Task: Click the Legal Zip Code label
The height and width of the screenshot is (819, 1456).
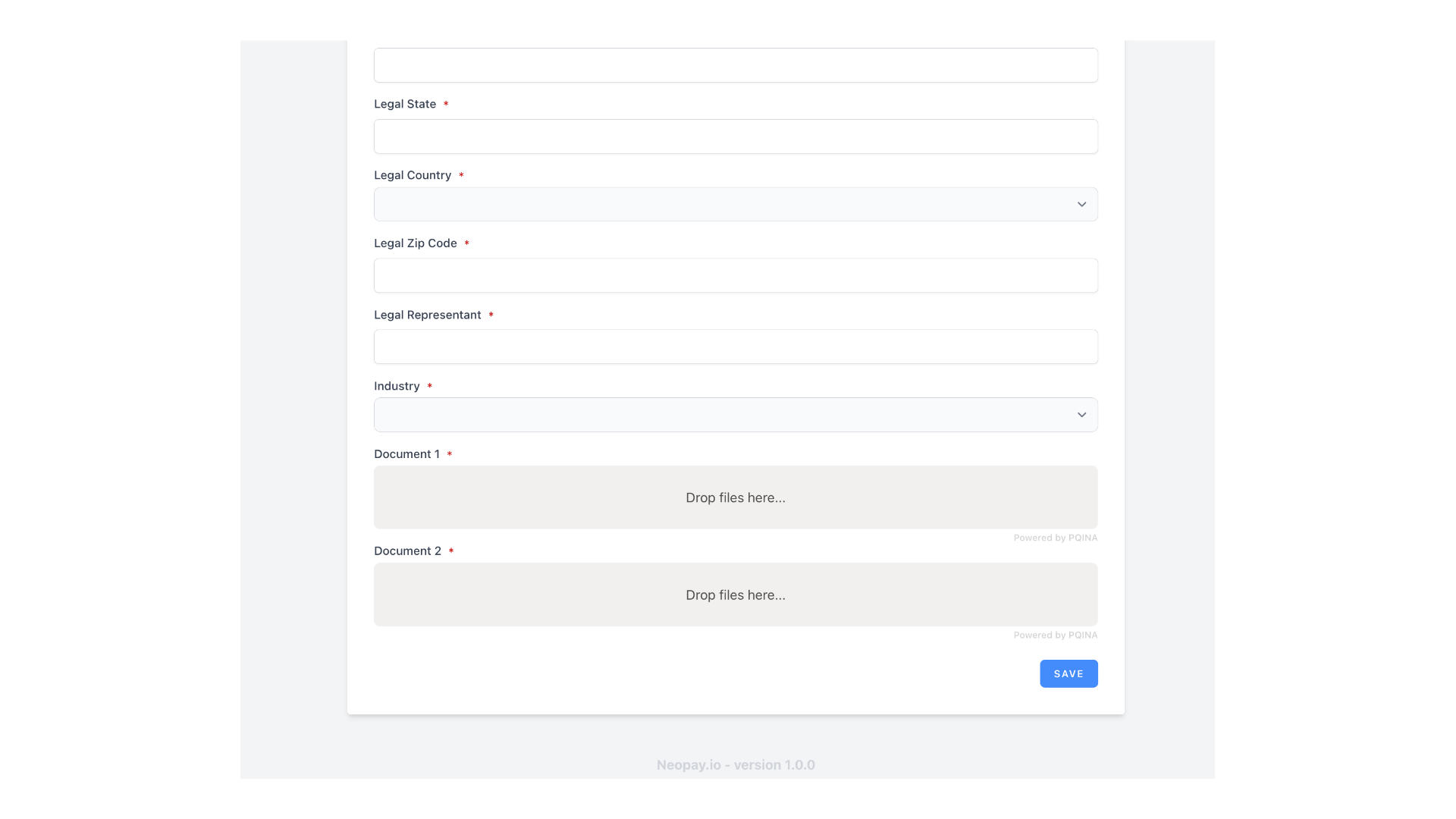Action: click(x=415, y=243)
